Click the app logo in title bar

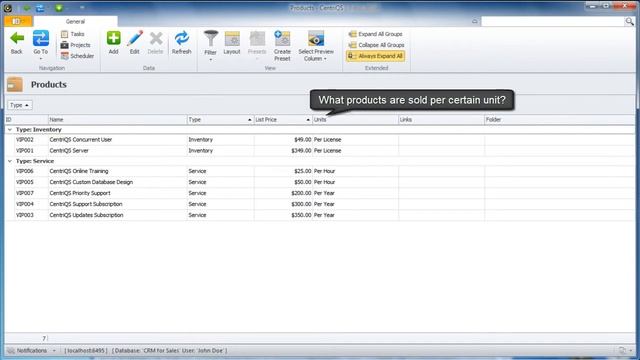click(7, 8)
